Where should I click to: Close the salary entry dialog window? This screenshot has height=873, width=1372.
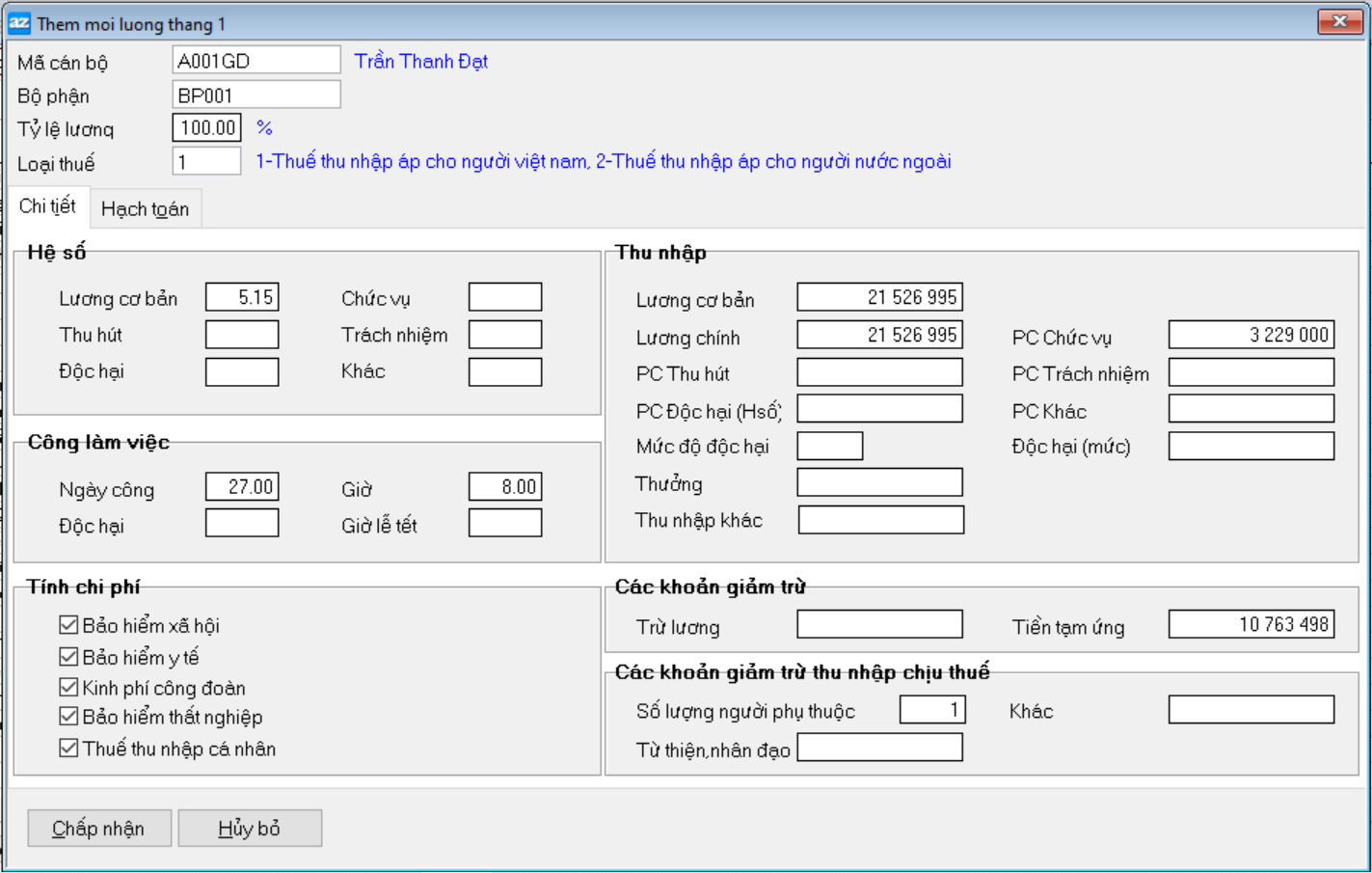[1339, 21]
